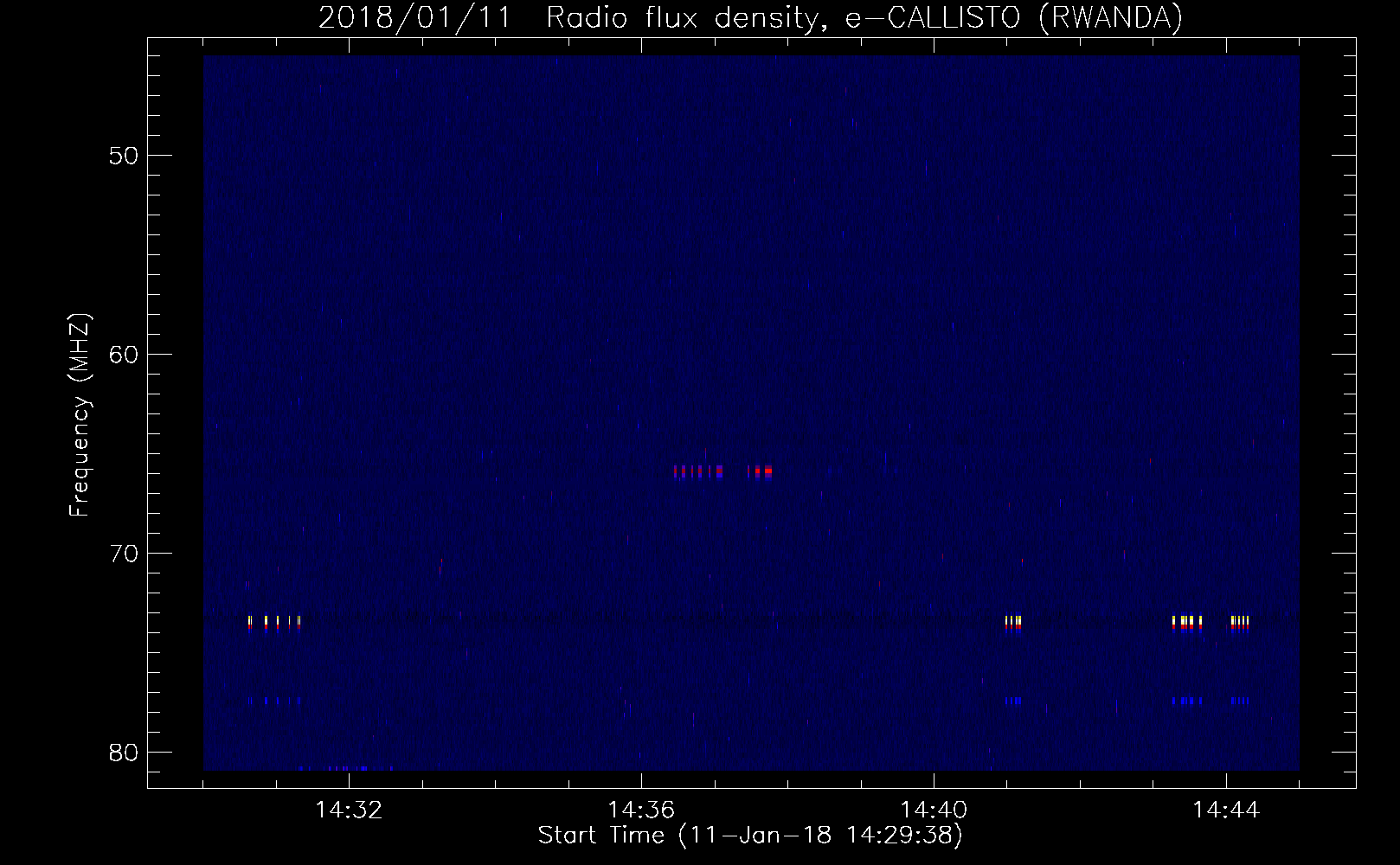The image size is (1400, 865).
Task: Click the 'Frequency (MHZ)' axis label
Action: [80, 415]
